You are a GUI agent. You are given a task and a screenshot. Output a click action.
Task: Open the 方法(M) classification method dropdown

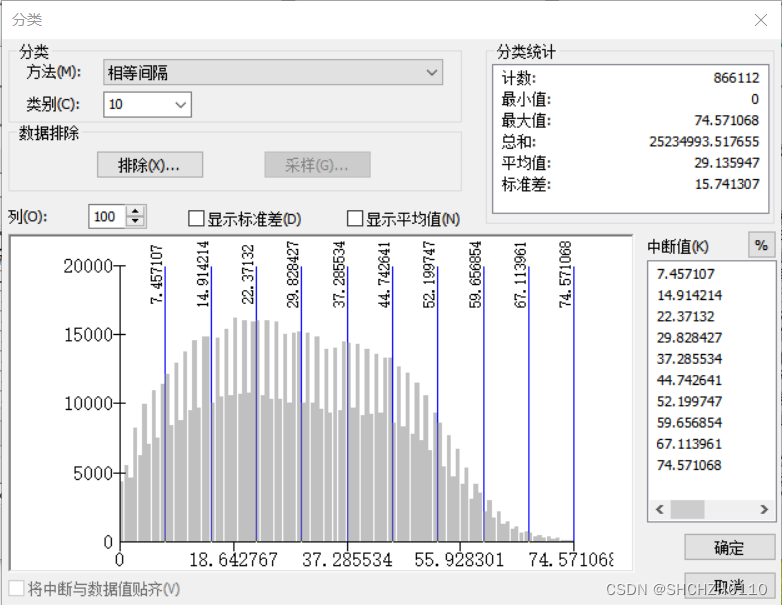(273, 72)
